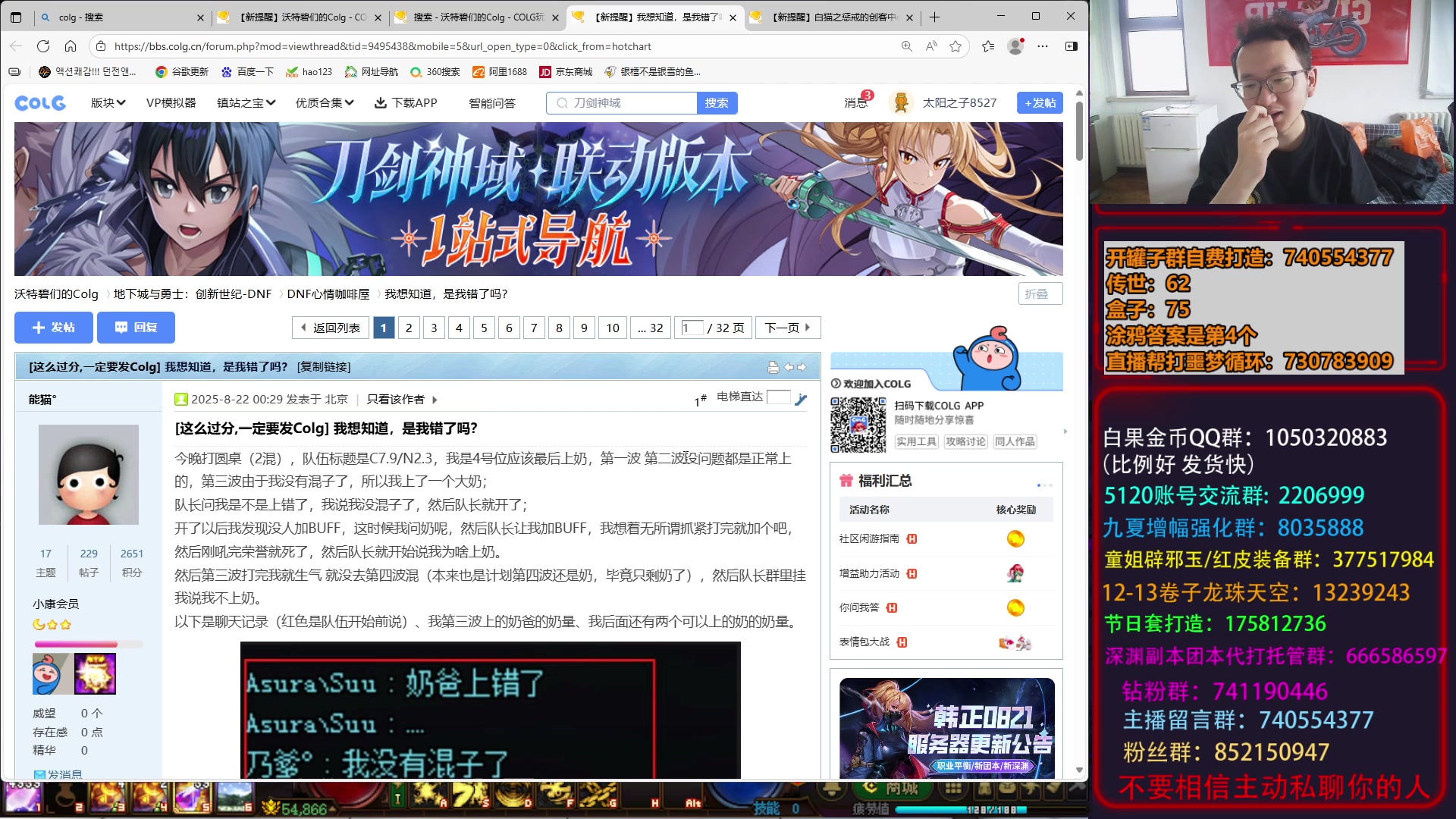The image size is (1456, 819).
Task: Open the 社区闲游指南 activity
Action: click(869, 538)
